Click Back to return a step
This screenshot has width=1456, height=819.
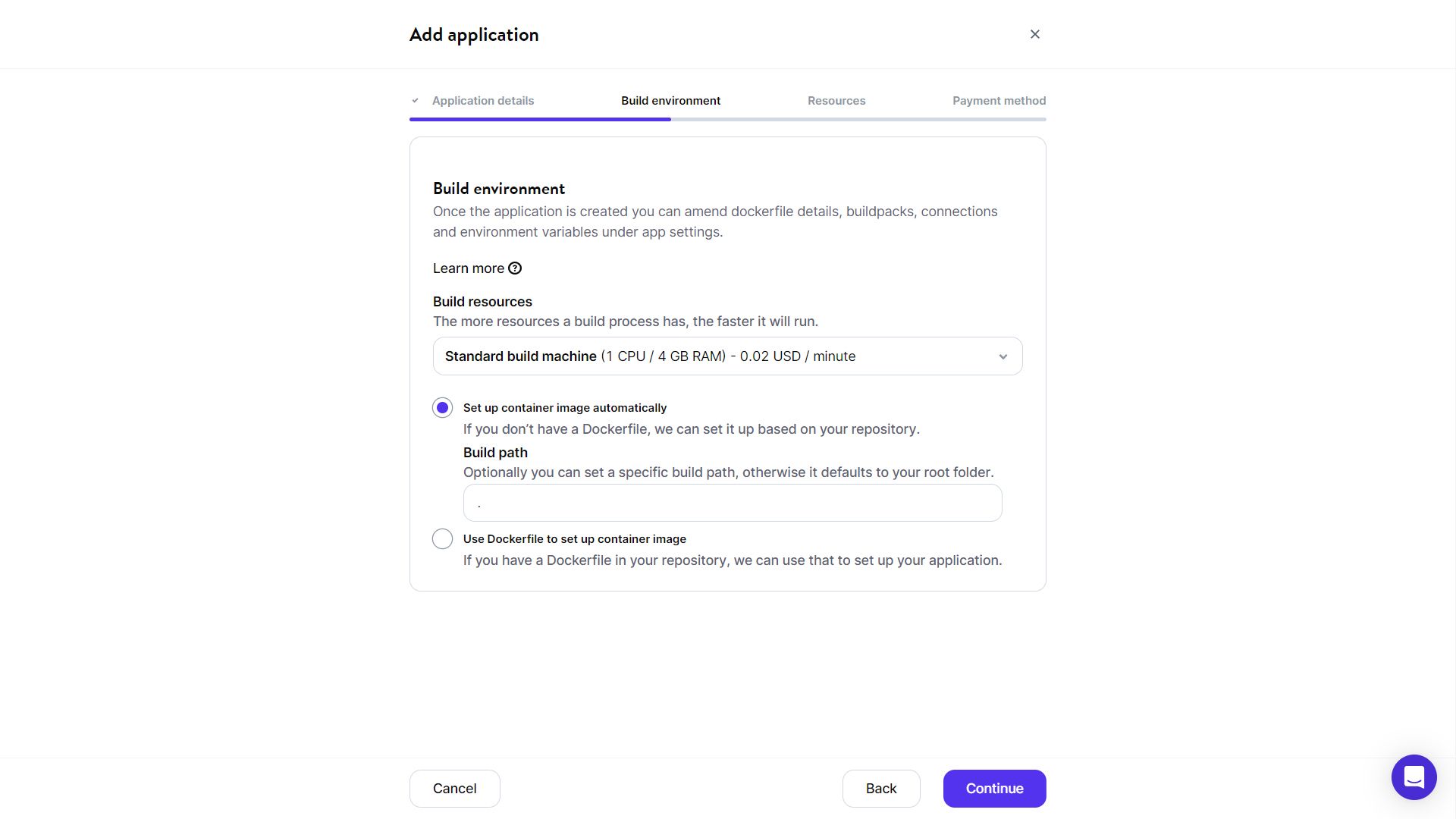[881, 788]
